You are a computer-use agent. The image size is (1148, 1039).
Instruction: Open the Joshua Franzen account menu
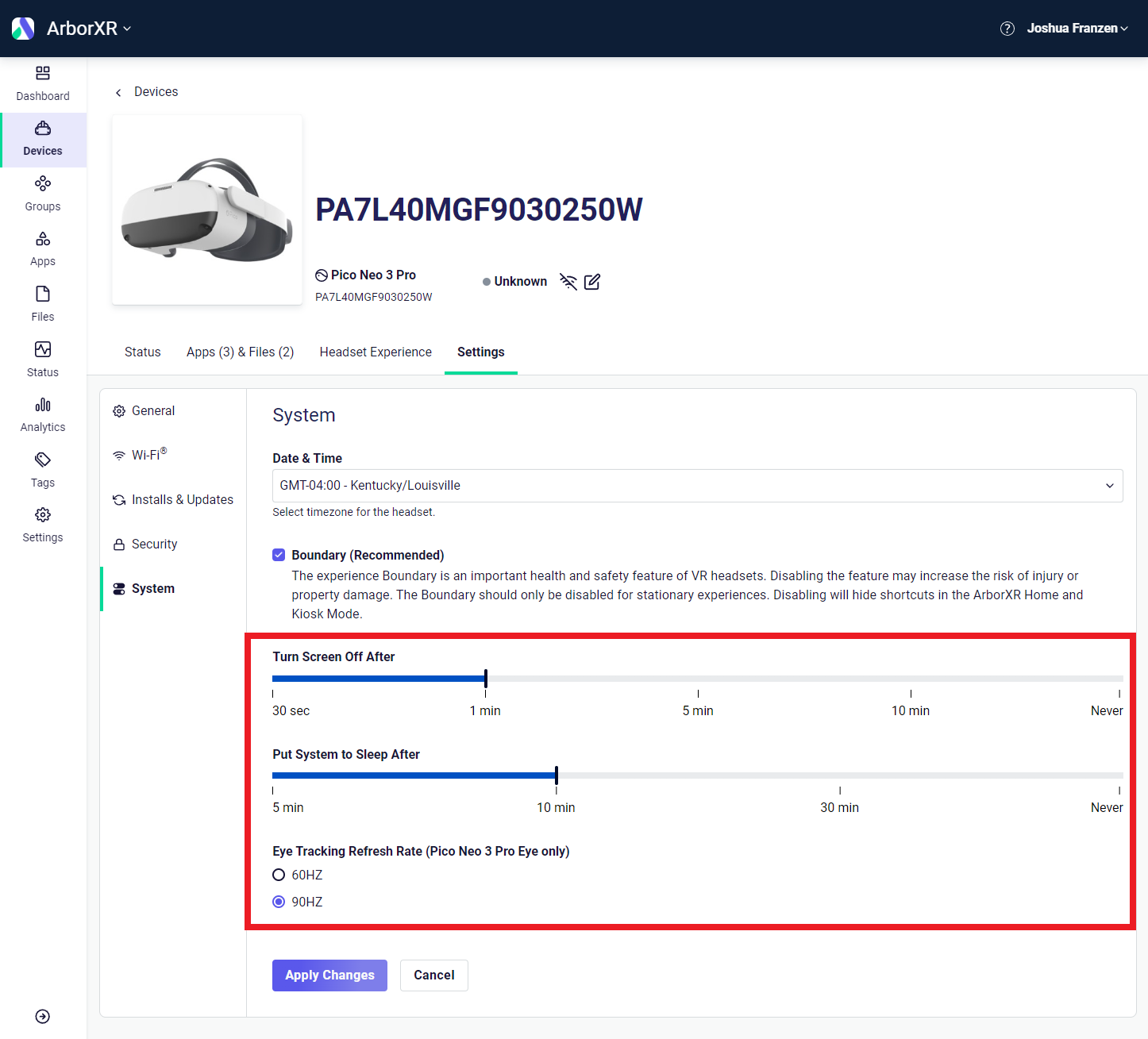click(1077, 29)
